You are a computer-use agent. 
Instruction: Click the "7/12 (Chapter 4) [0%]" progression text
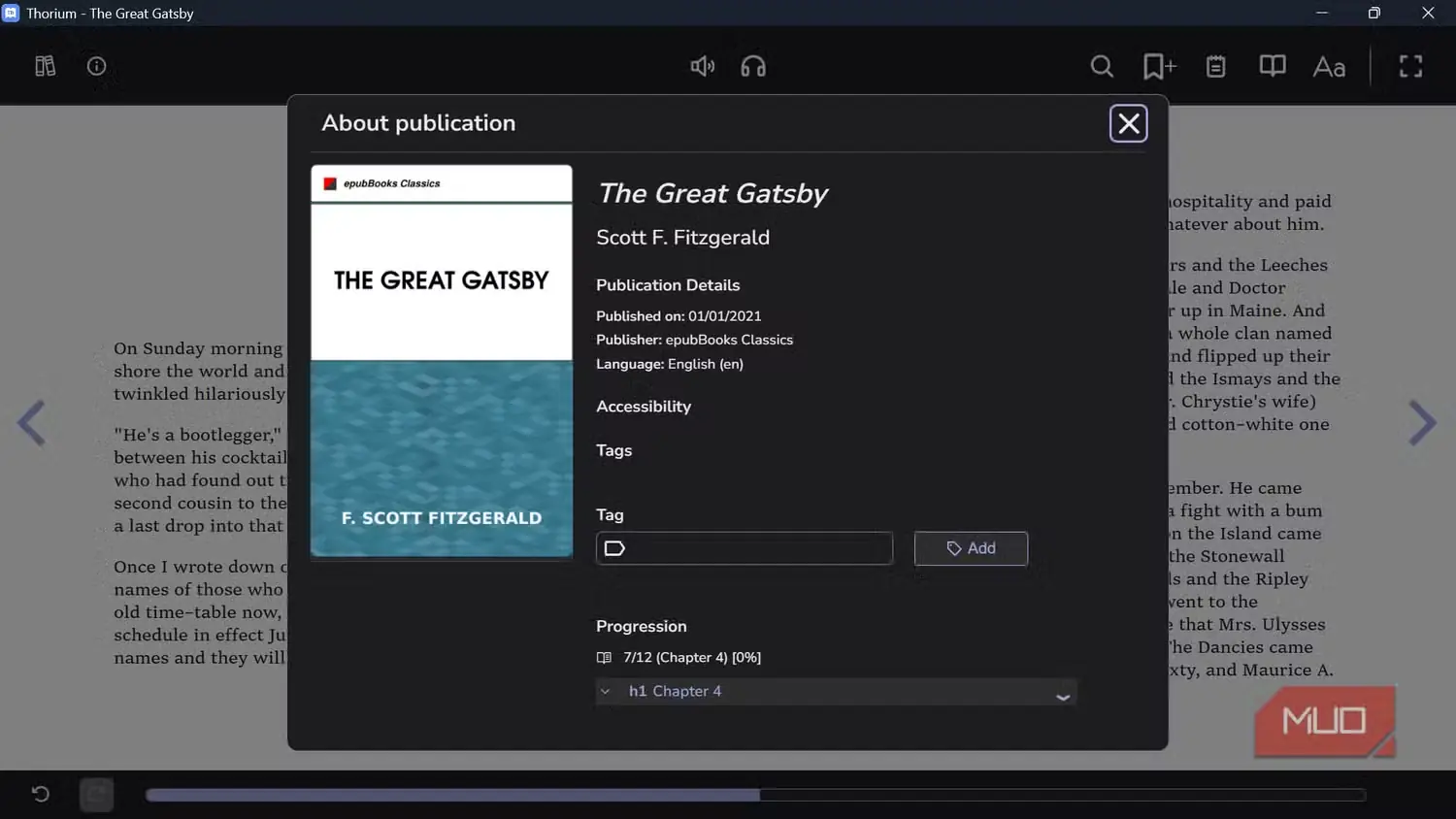[692, 657]
